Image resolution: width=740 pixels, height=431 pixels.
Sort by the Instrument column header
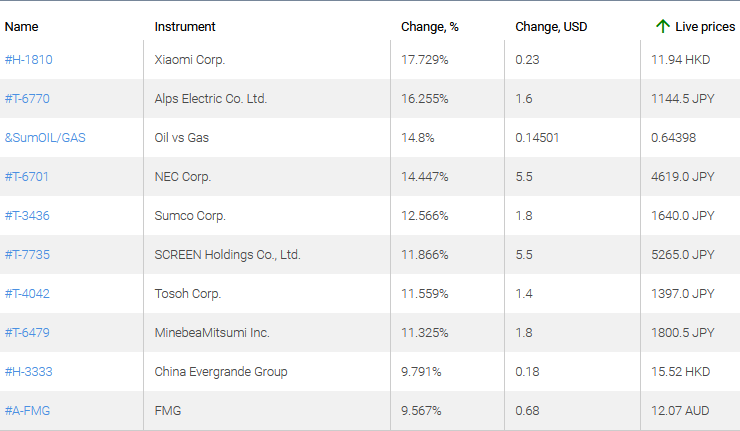pos(185,27)
